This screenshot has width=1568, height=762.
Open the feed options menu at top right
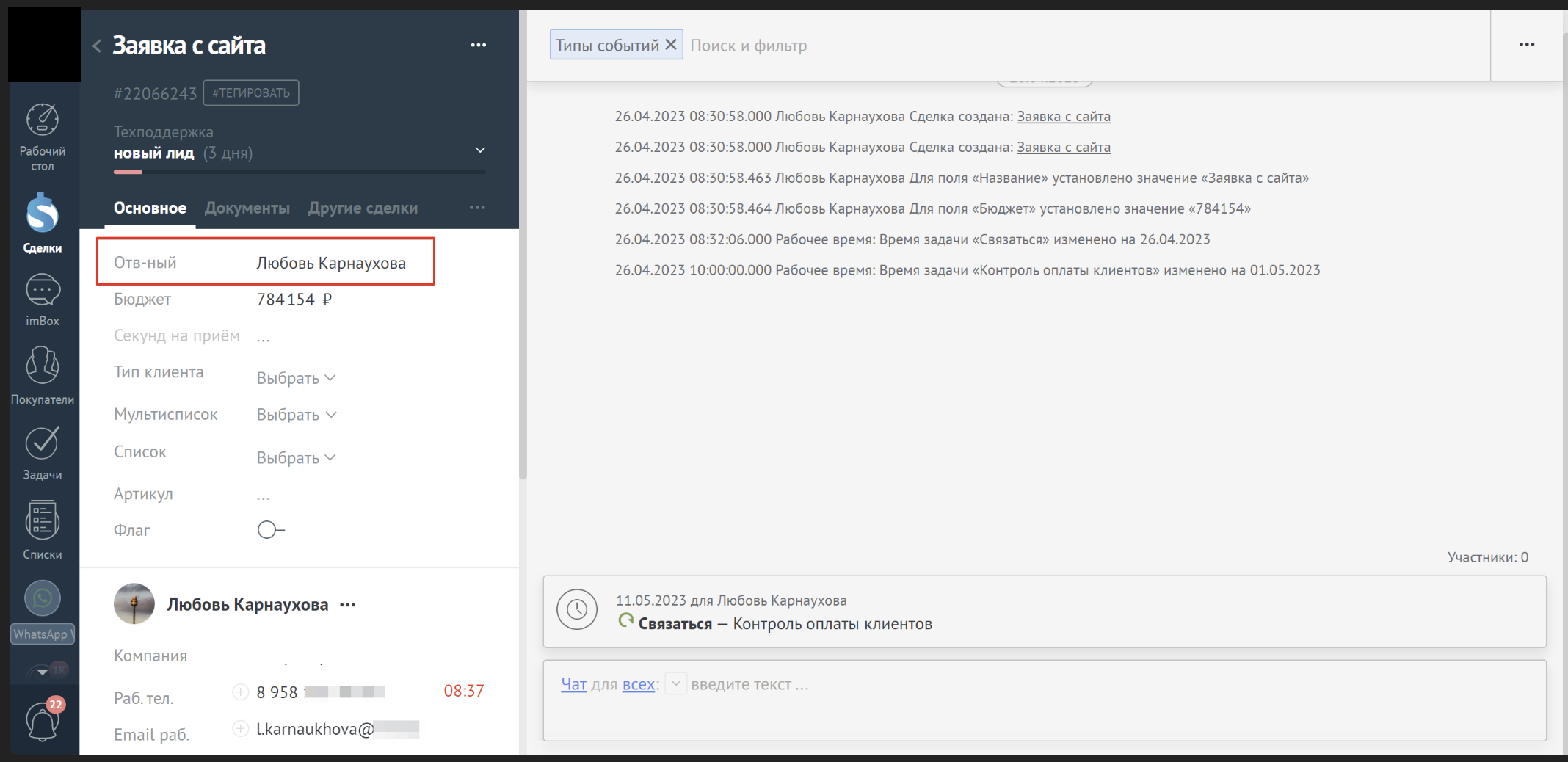click(x=1527, y=45)
